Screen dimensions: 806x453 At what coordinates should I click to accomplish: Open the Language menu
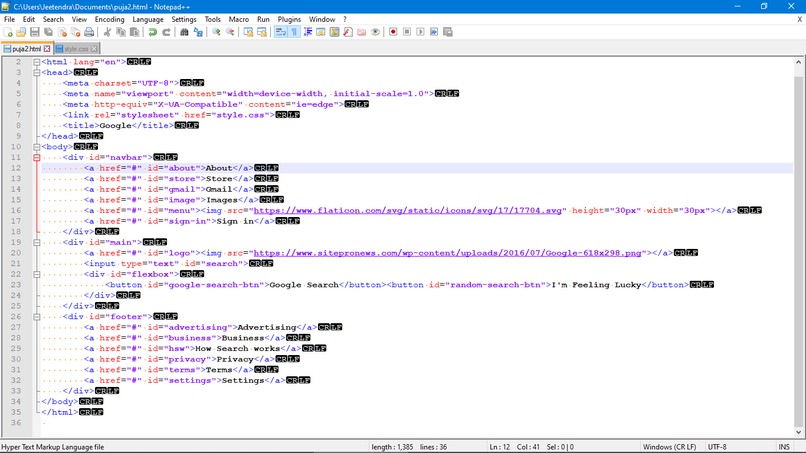148,19
